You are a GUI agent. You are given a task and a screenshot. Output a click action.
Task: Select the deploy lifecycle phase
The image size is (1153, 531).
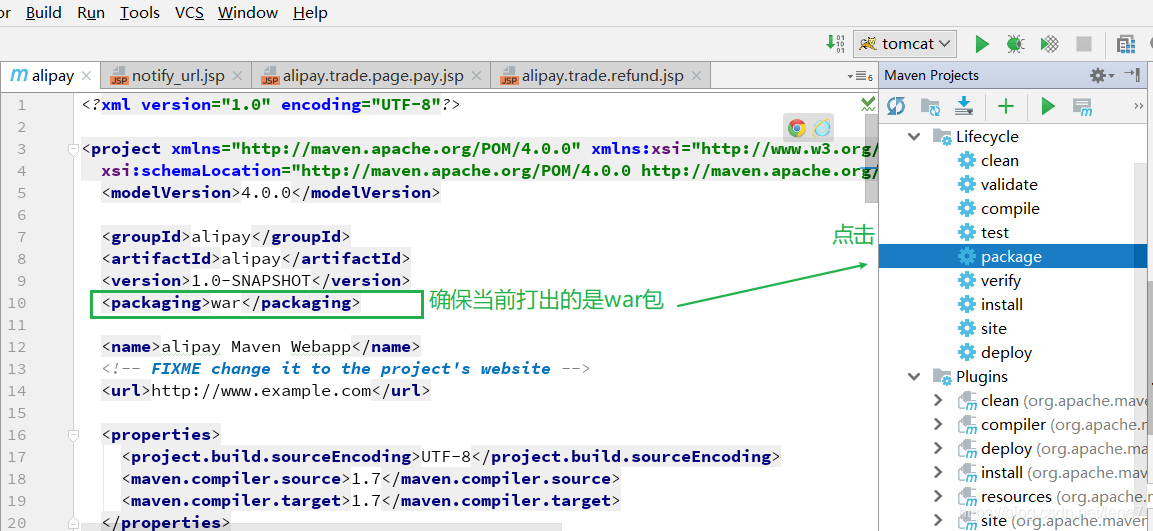(1006, 352)
